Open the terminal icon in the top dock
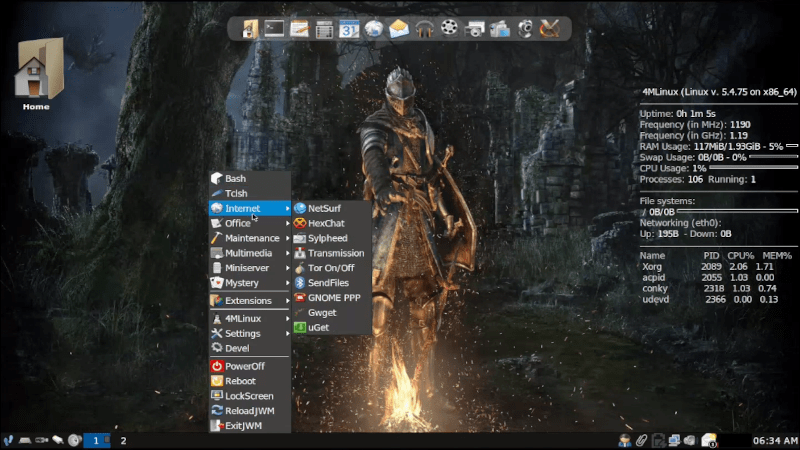The height and width of the screenshot is (450, 800). tap(273, 28)
